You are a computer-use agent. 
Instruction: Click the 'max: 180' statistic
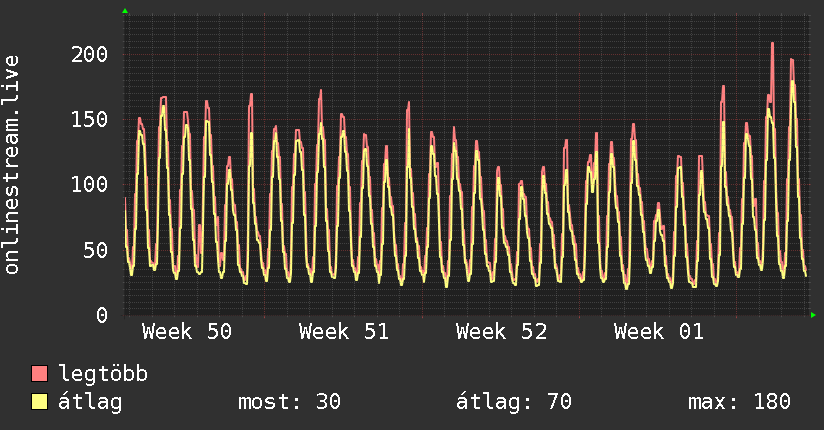point(739,402)
